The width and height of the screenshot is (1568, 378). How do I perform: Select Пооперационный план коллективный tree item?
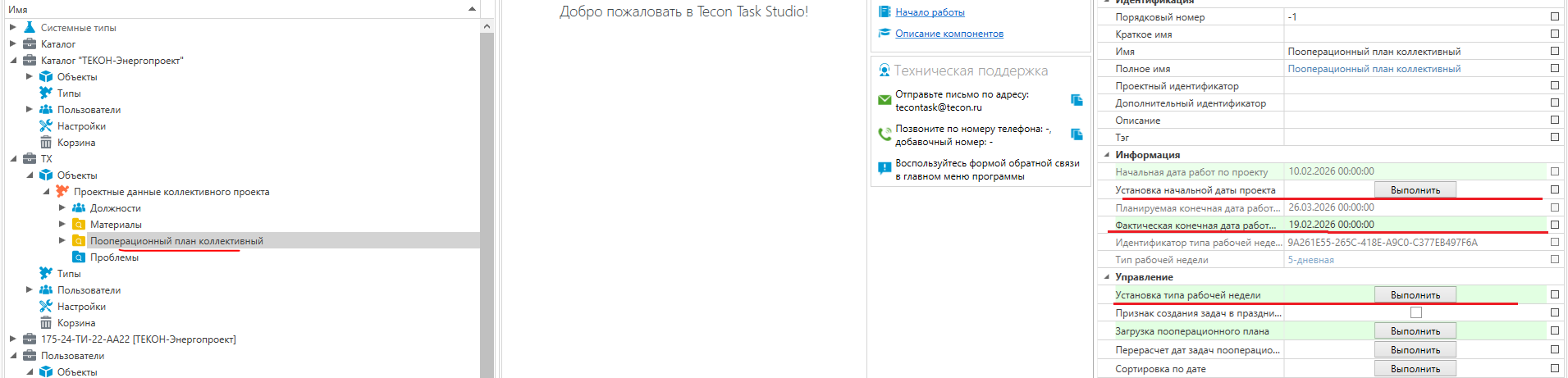176,240
